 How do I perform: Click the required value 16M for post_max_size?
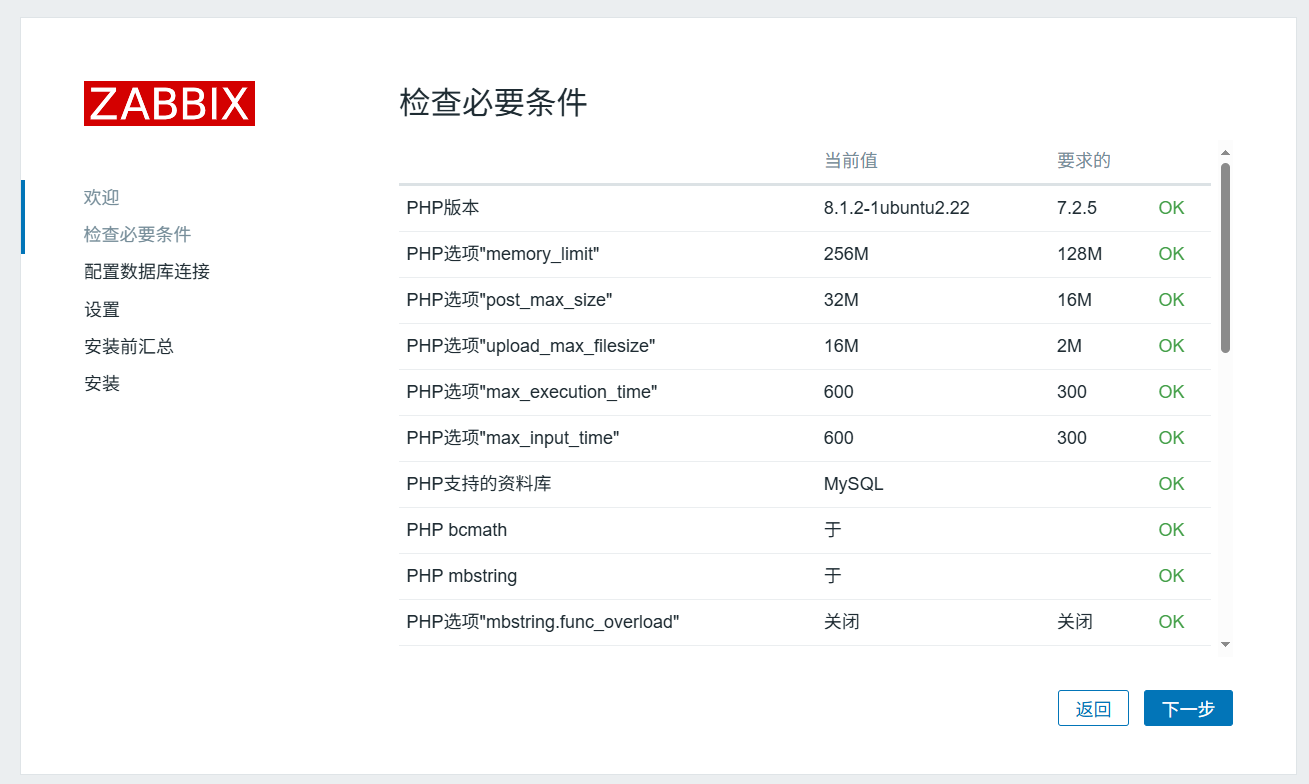1074,300
